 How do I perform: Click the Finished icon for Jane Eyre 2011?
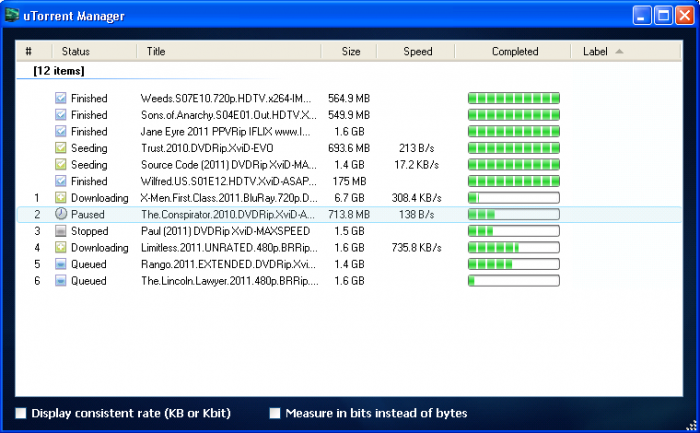coord(61,131)
